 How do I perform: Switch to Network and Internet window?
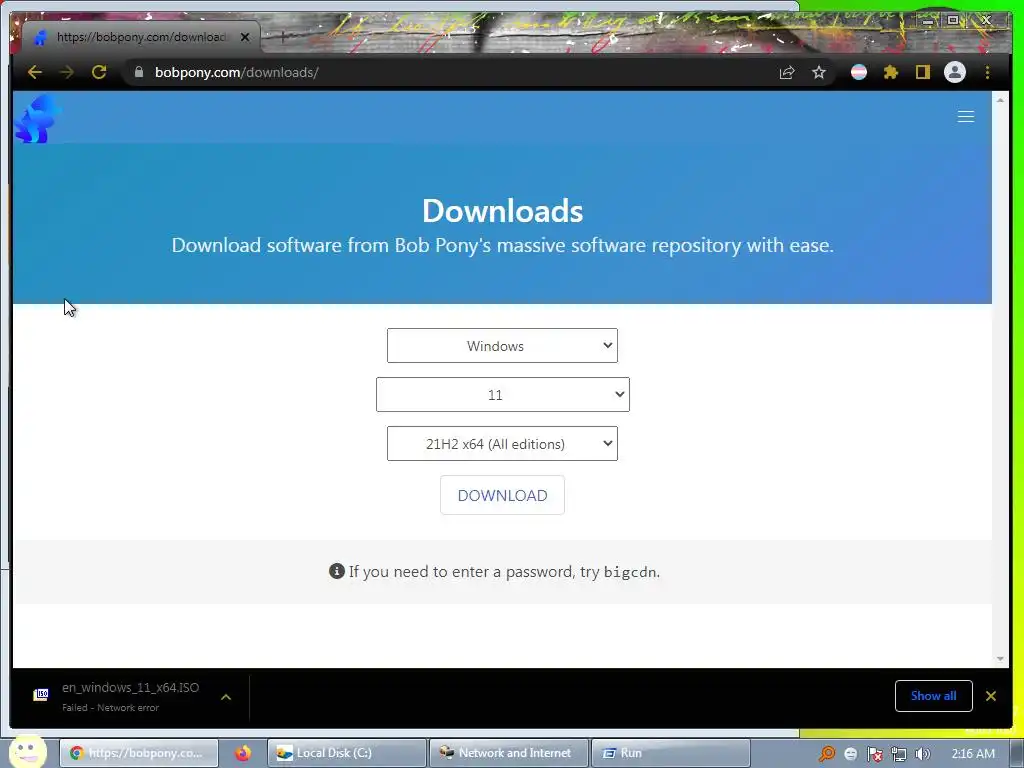pos(509,753)
